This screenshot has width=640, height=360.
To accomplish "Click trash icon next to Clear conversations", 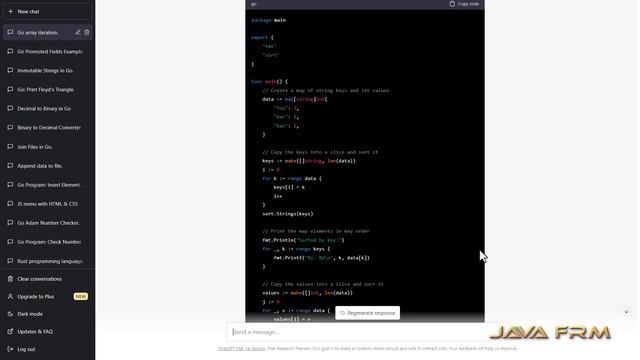I will [11, 279].
